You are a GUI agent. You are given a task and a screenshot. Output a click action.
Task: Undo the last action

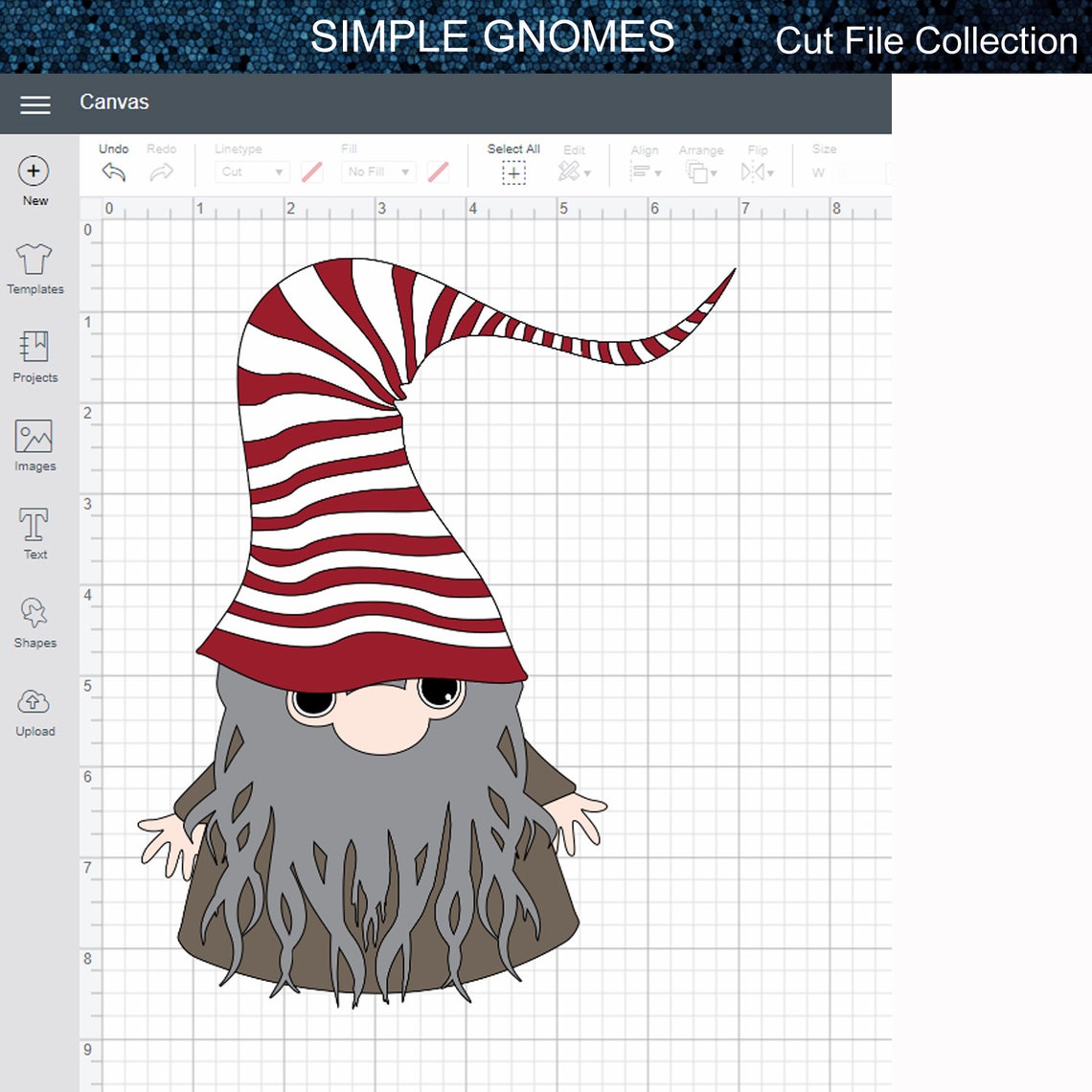pyautogui.click(x=113, y=171)
